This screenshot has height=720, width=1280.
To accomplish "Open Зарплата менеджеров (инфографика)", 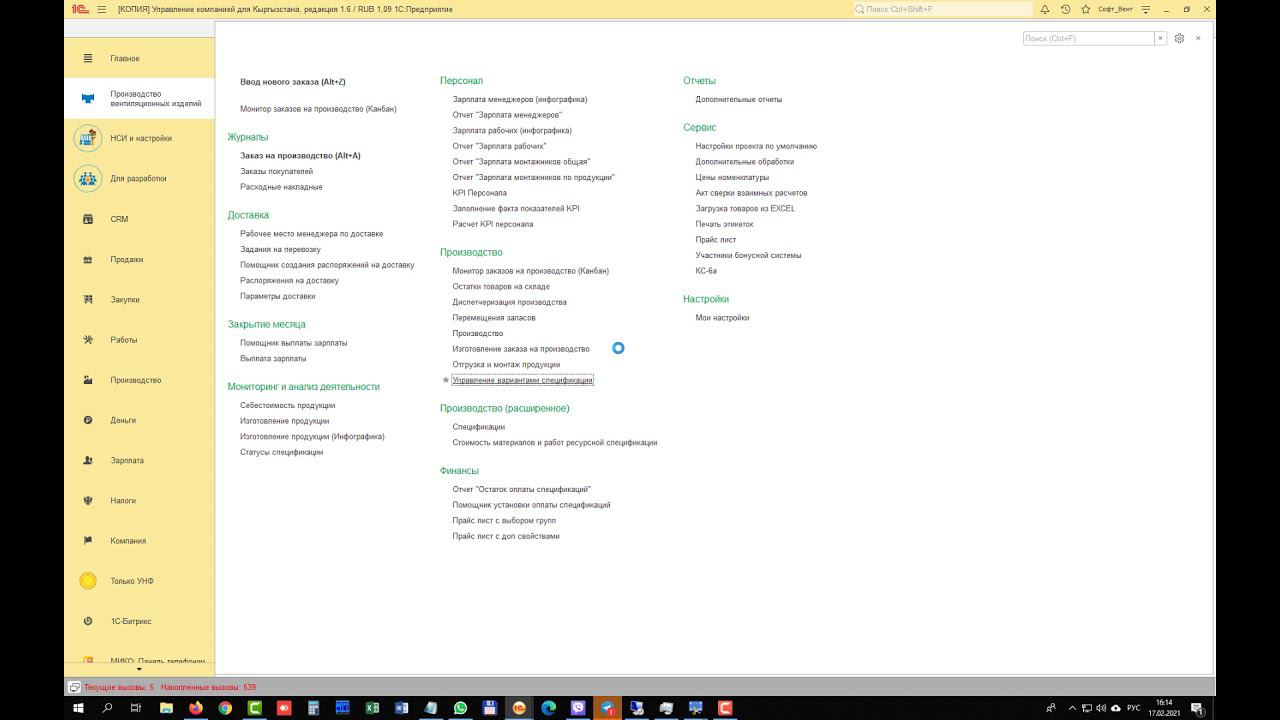I will coord(520,99).
